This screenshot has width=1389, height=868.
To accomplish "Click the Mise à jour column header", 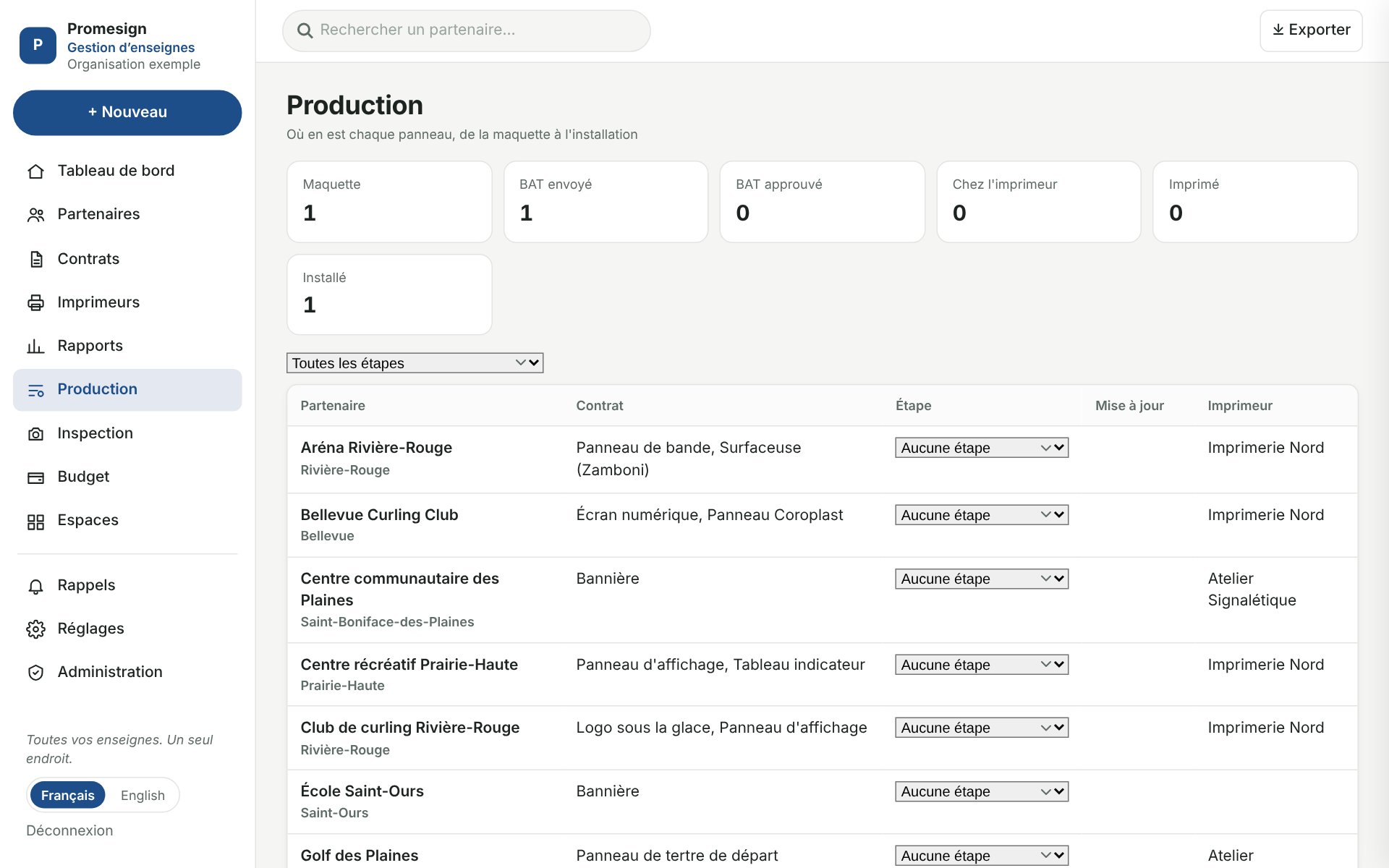I will (1129, 406).
